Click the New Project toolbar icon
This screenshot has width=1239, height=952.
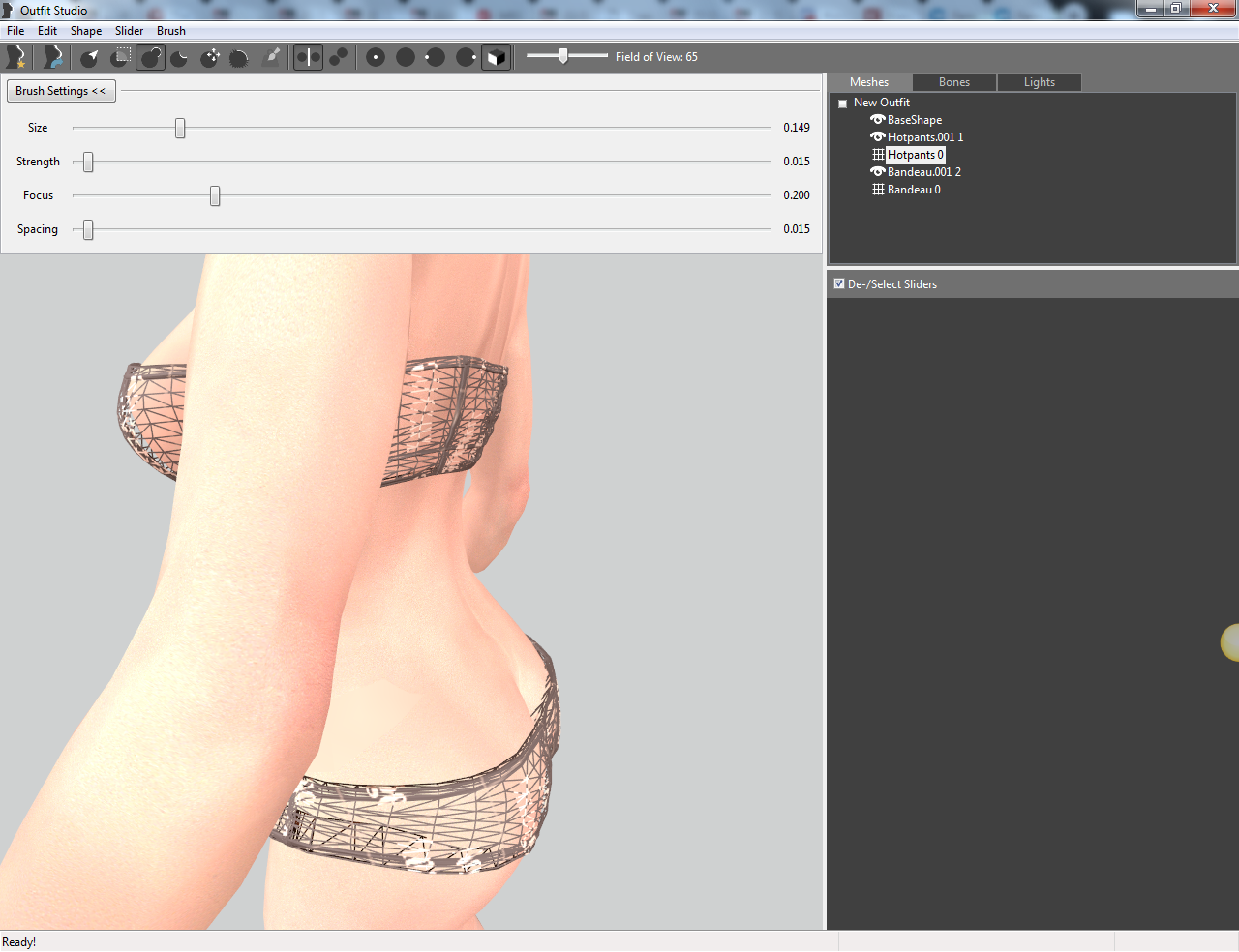[16, 57]
